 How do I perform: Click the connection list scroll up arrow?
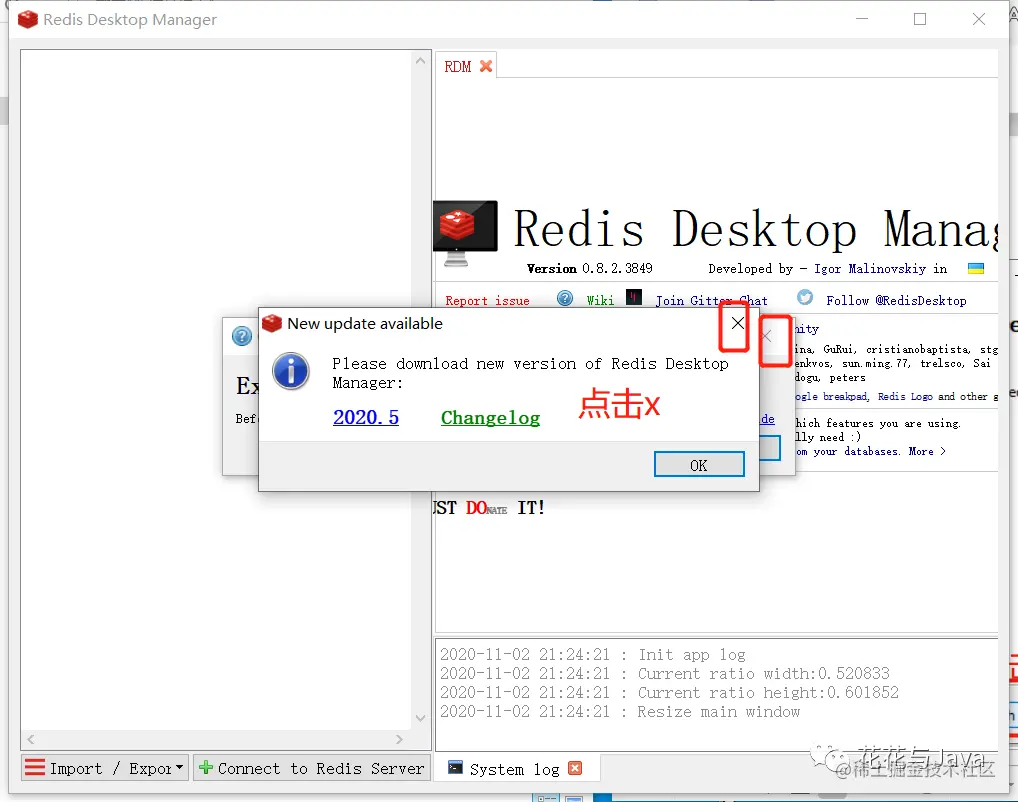pyautogui.click(x=421, y=60)
